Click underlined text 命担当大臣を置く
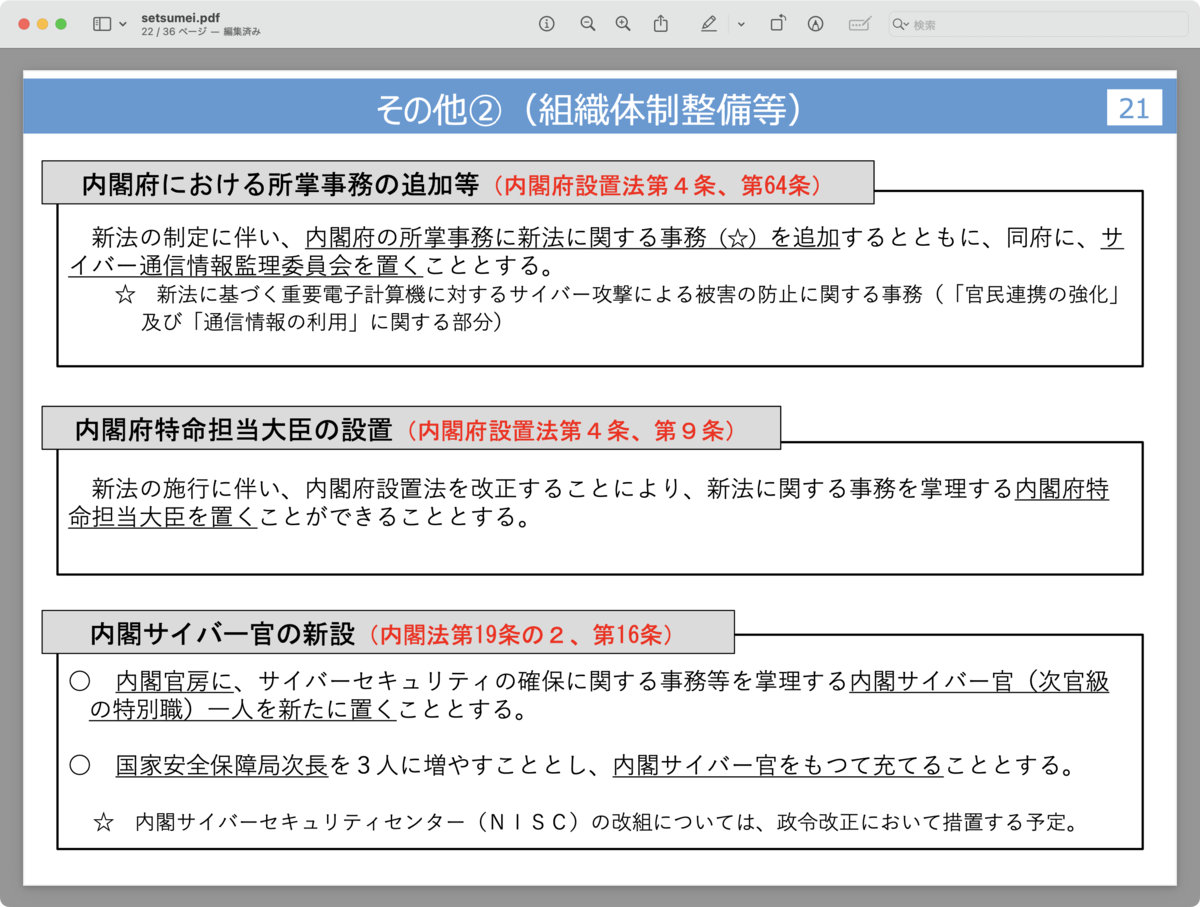1200x907 pixels. [x=162, y=517]
